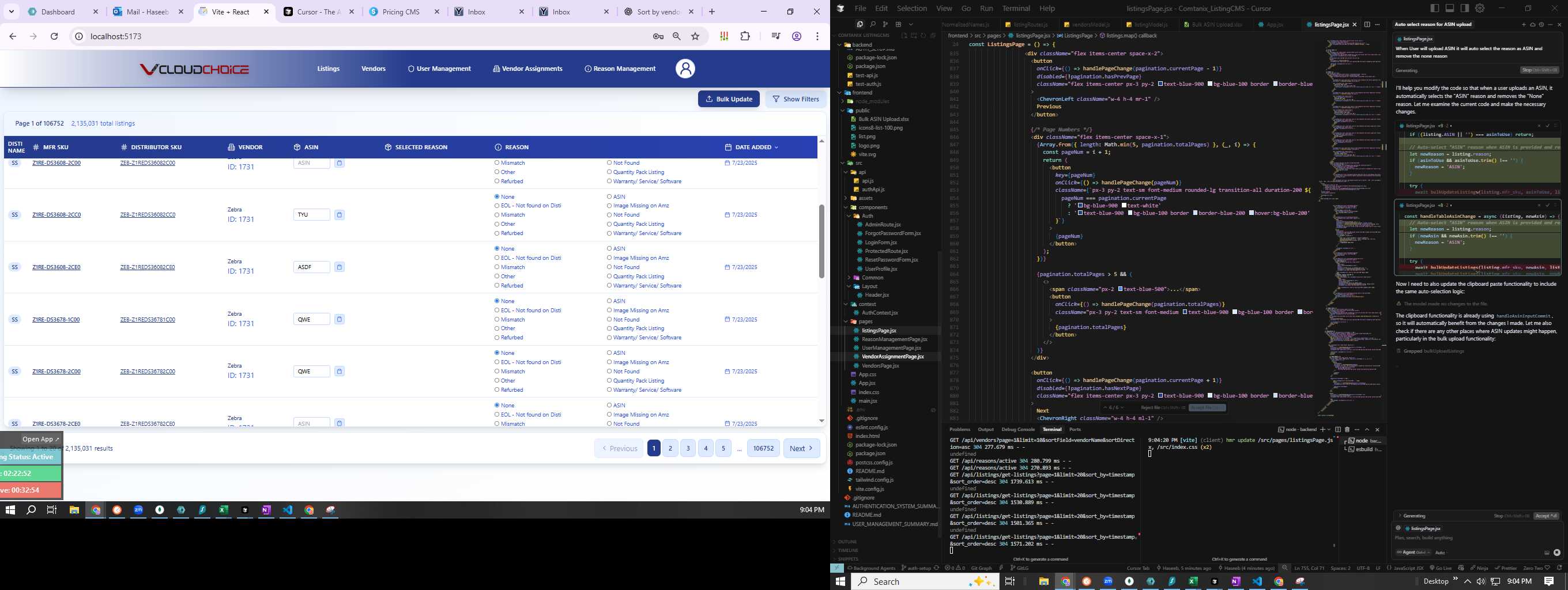Image resolution: width=1568 pixels, height=590 pixels.
Task: Select None reason for the Z1RE-DS3608-2CC0 row
Action: tap(497, 196)
